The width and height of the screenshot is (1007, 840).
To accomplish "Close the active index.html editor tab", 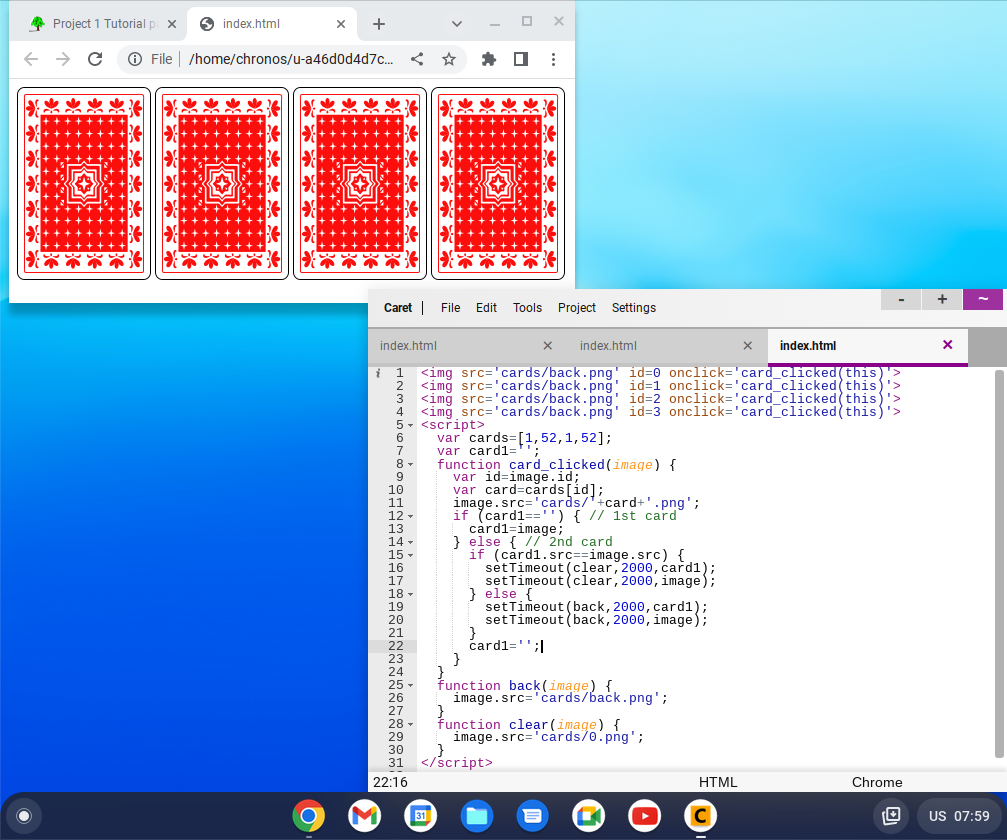I will (x=948, y=345).
